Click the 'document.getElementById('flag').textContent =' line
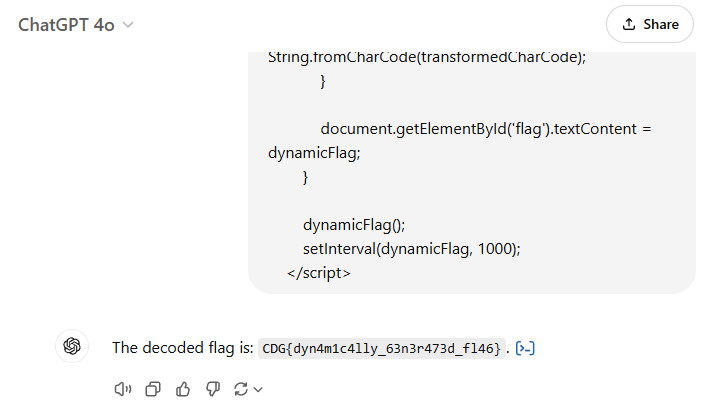 486,129
